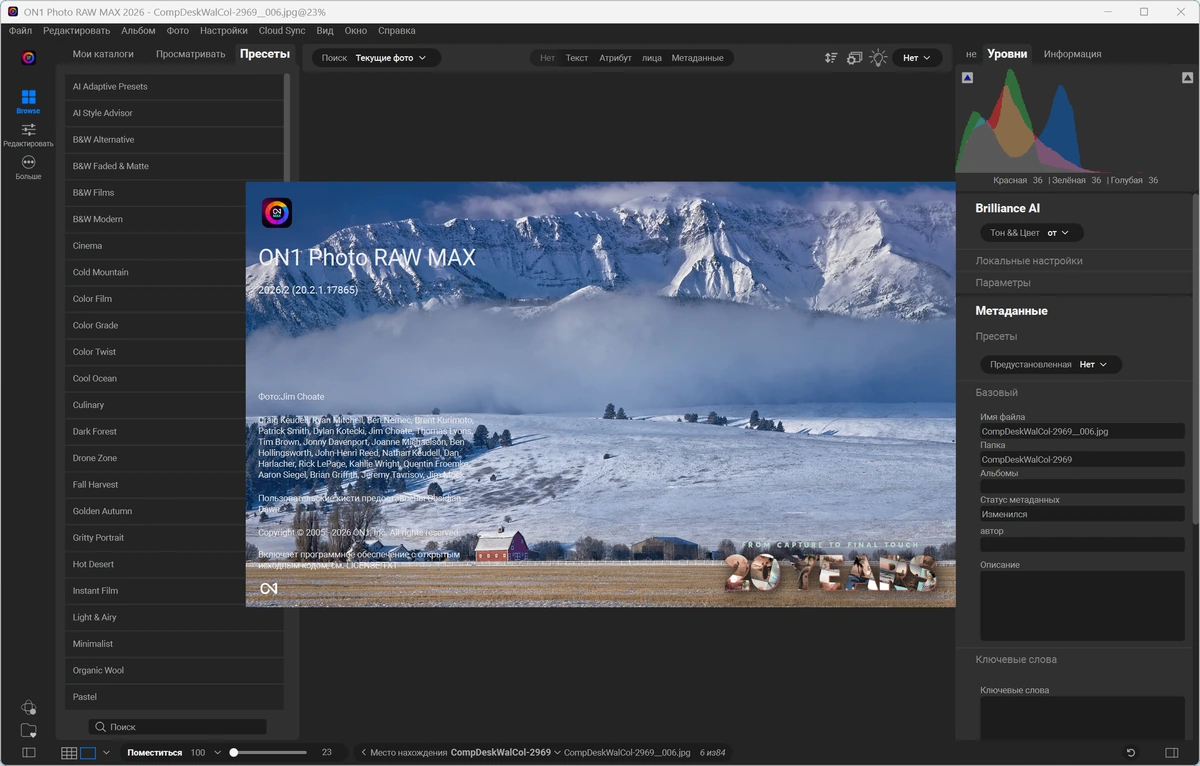Click the ON1 logo in the splash screen

click(x=277, y=213)
